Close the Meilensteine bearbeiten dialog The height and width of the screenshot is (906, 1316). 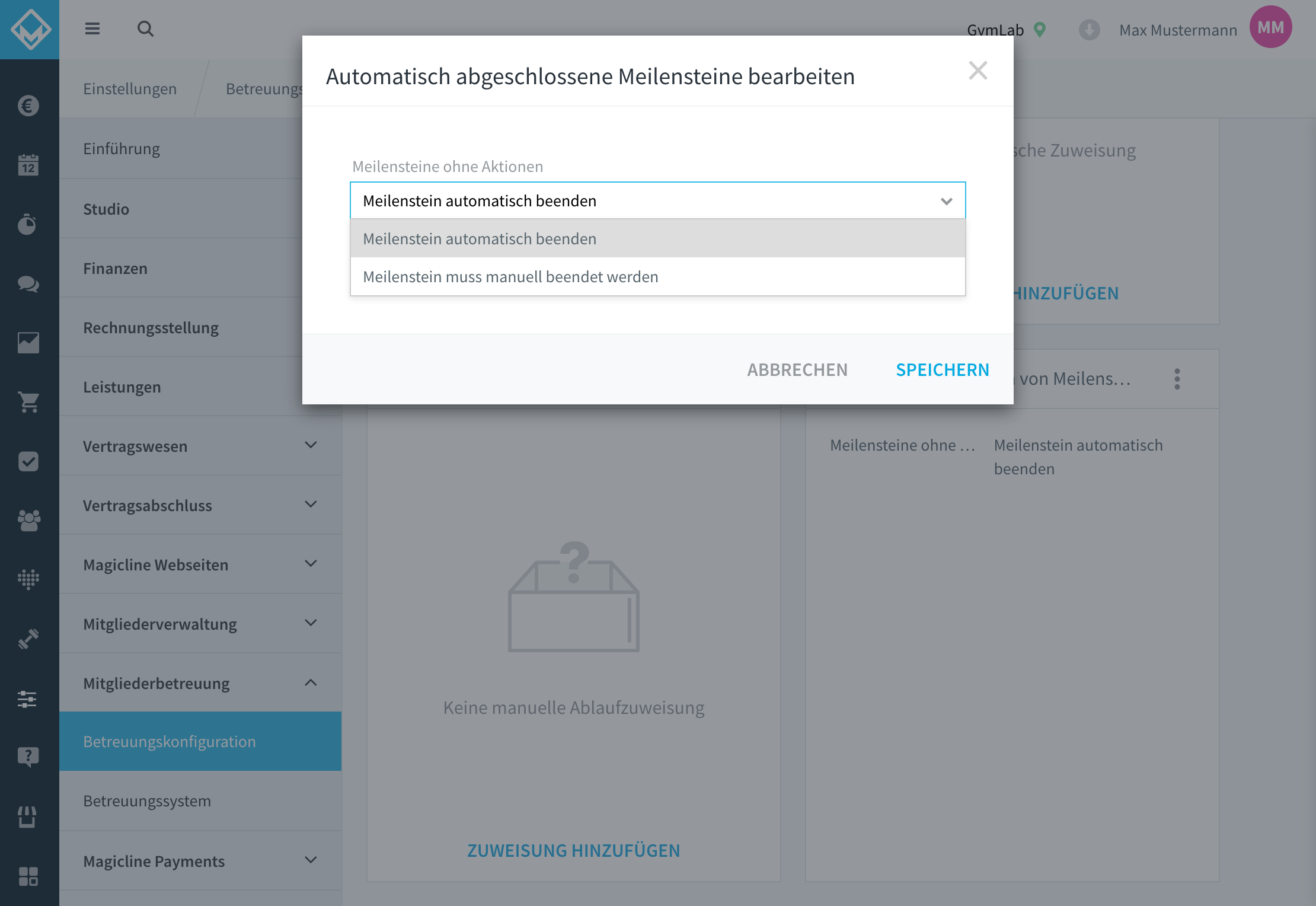[x=978, y=71]
